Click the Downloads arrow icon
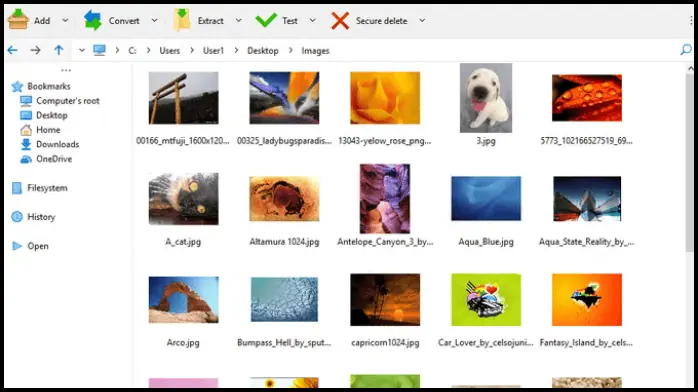Viewport: 698px width, 392px height. [x=26, y=144]
